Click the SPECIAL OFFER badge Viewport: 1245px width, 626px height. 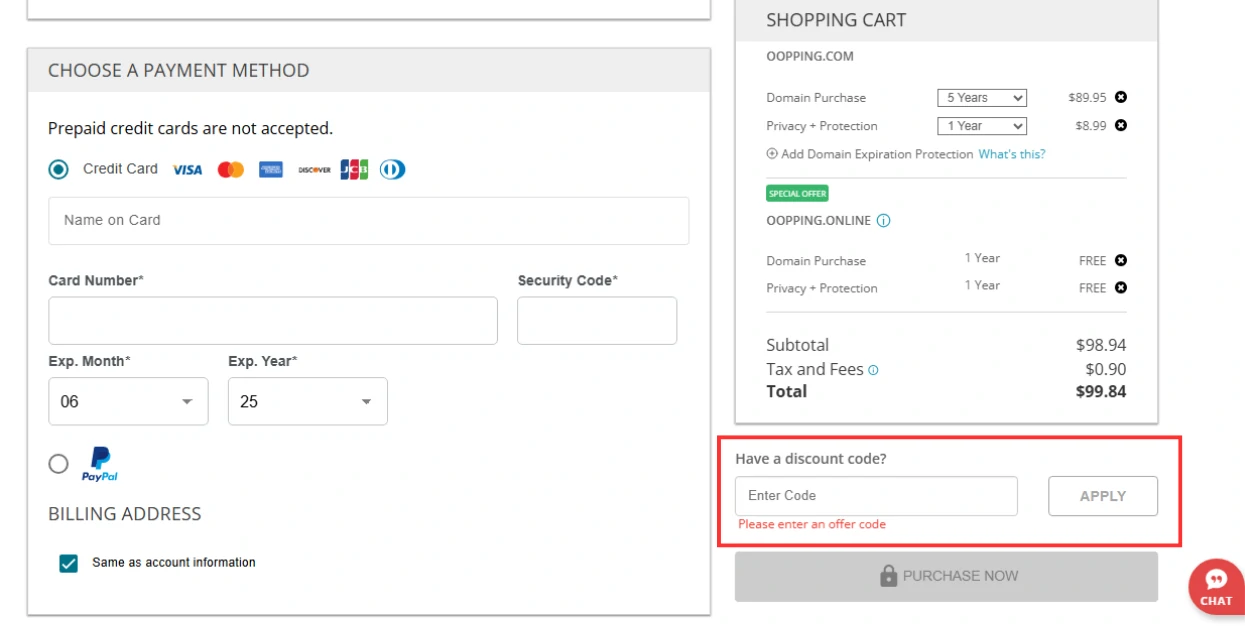point(798,194)
